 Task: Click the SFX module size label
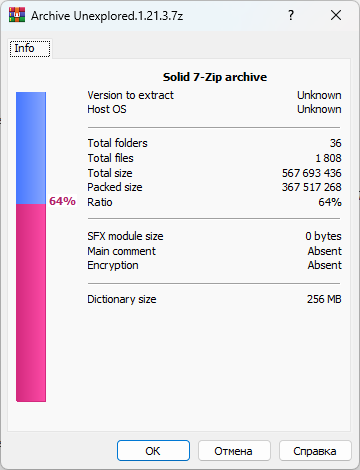coord(125,236)
